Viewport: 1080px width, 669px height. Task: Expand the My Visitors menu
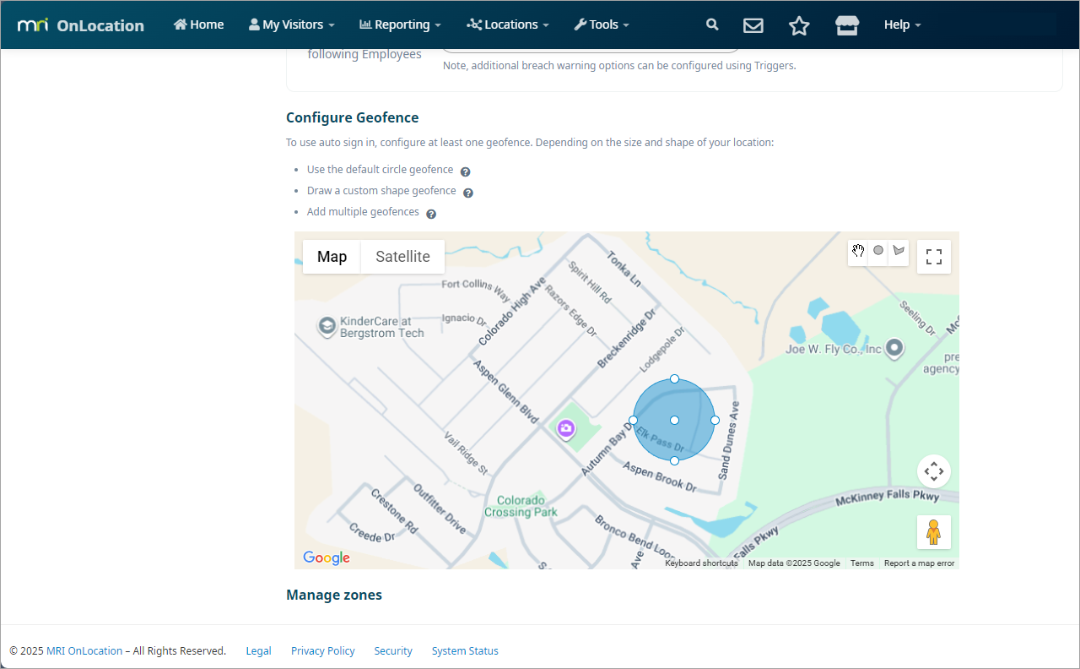tap(291, 25)
